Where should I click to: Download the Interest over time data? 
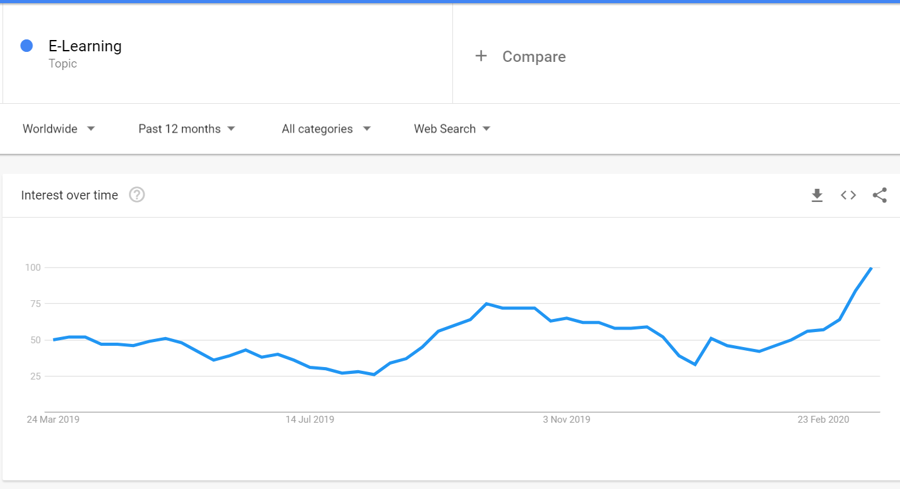817,195
